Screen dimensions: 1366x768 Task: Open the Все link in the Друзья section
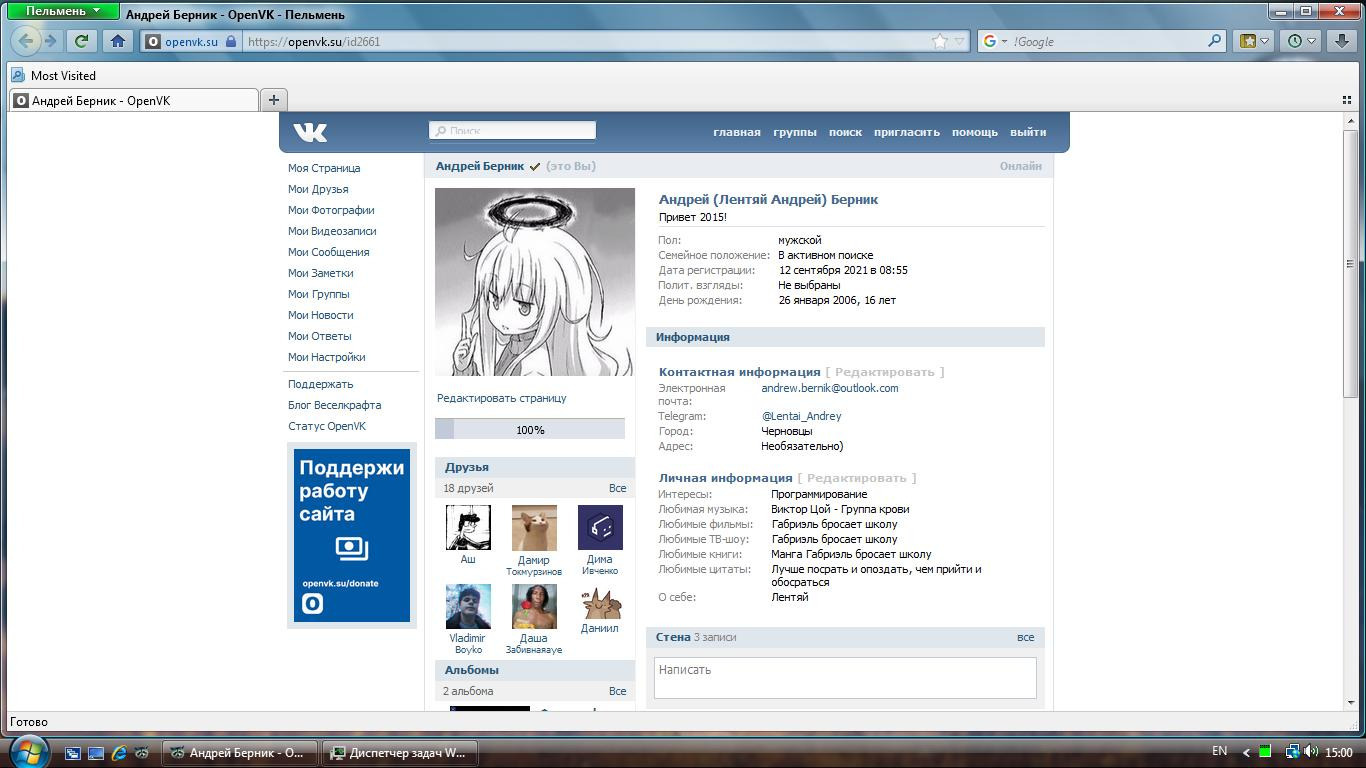617,488
